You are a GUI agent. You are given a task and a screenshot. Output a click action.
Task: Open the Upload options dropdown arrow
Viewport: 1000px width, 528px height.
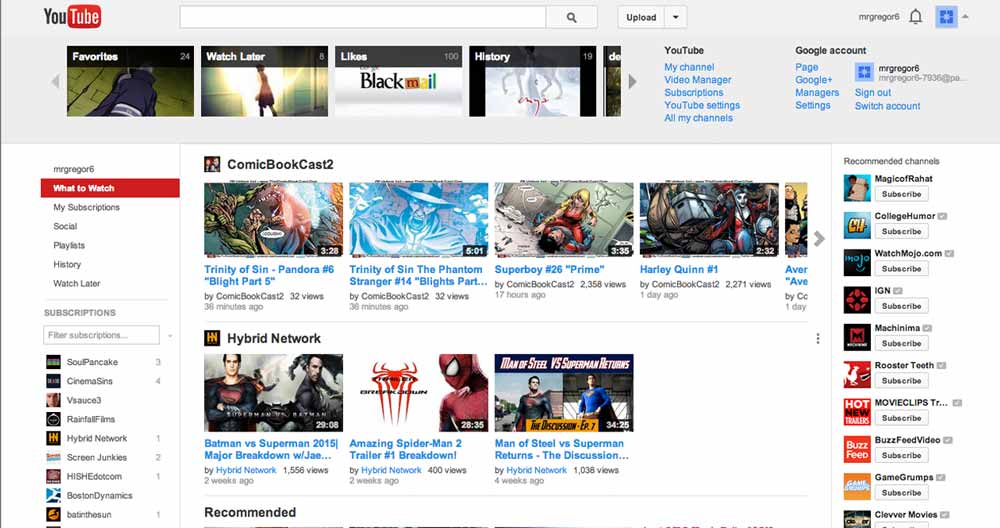tap(675, 17)
